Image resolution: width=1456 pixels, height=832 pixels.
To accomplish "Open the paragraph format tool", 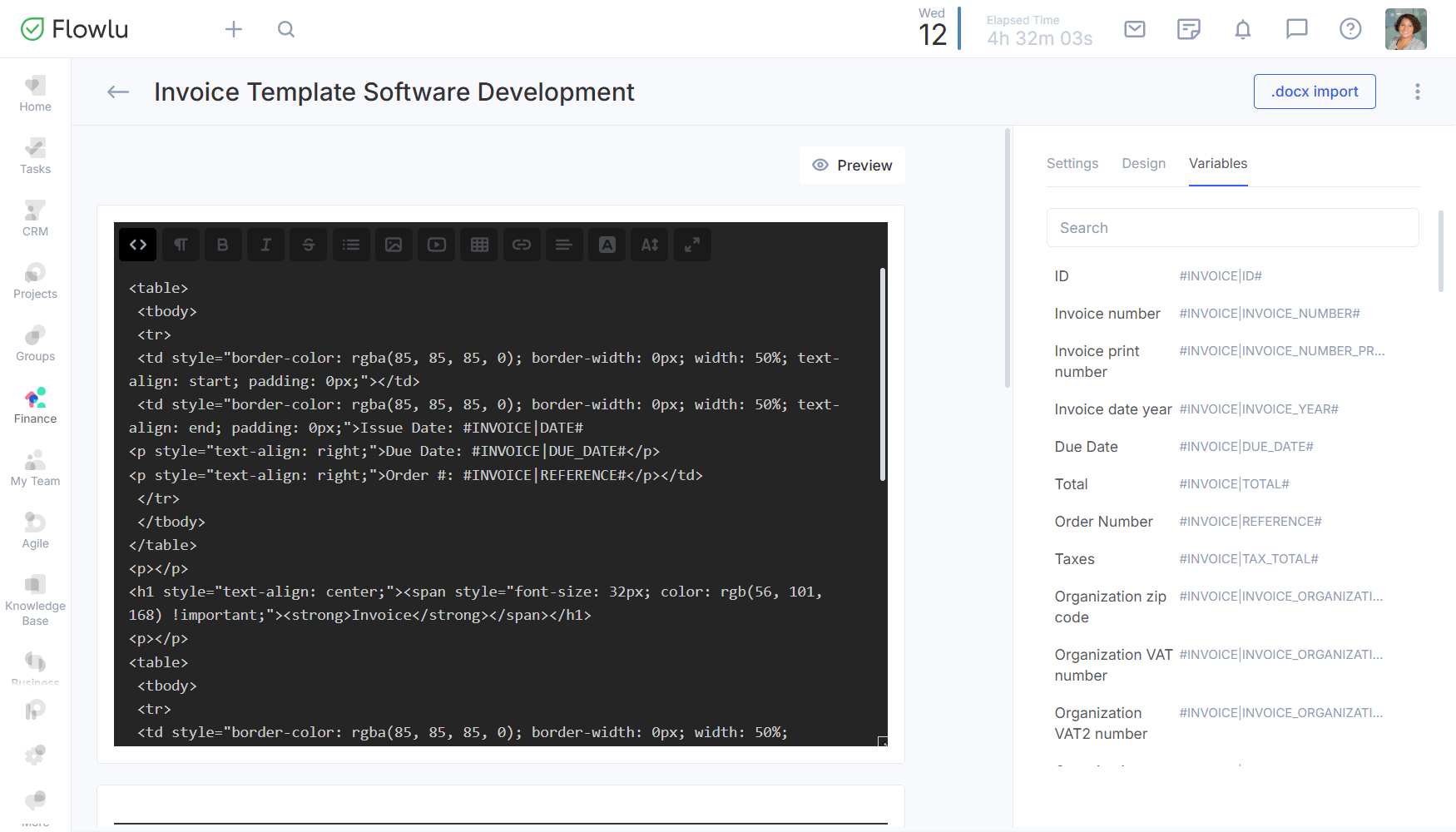I will click(181, 245).
